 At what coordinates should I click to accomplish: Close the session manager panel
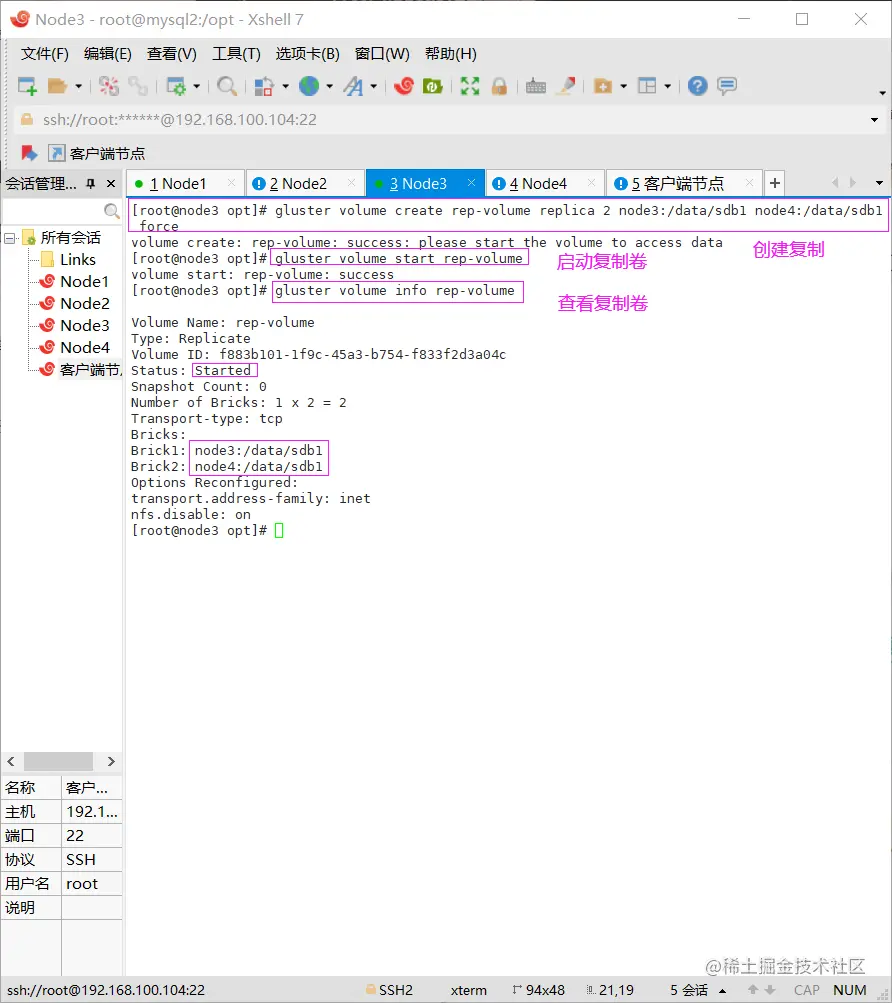tap(111, 184)
